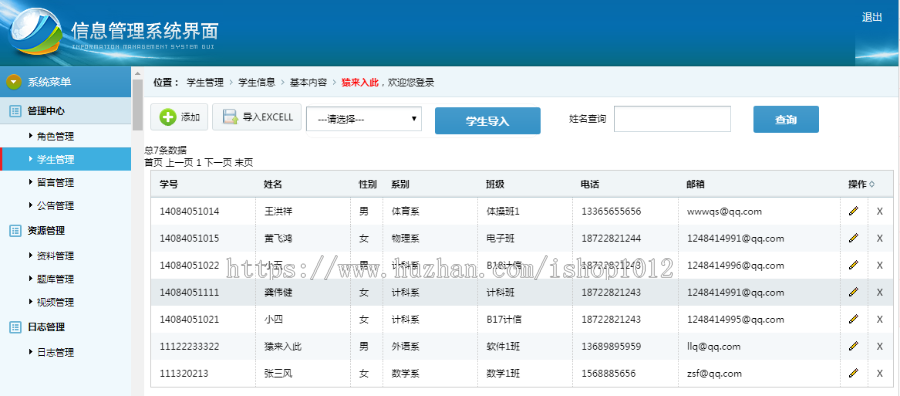Image resolution: width=900 pixels, height=396 pixels.
Task: Open 题库管理 menu item
Action: 55,279
